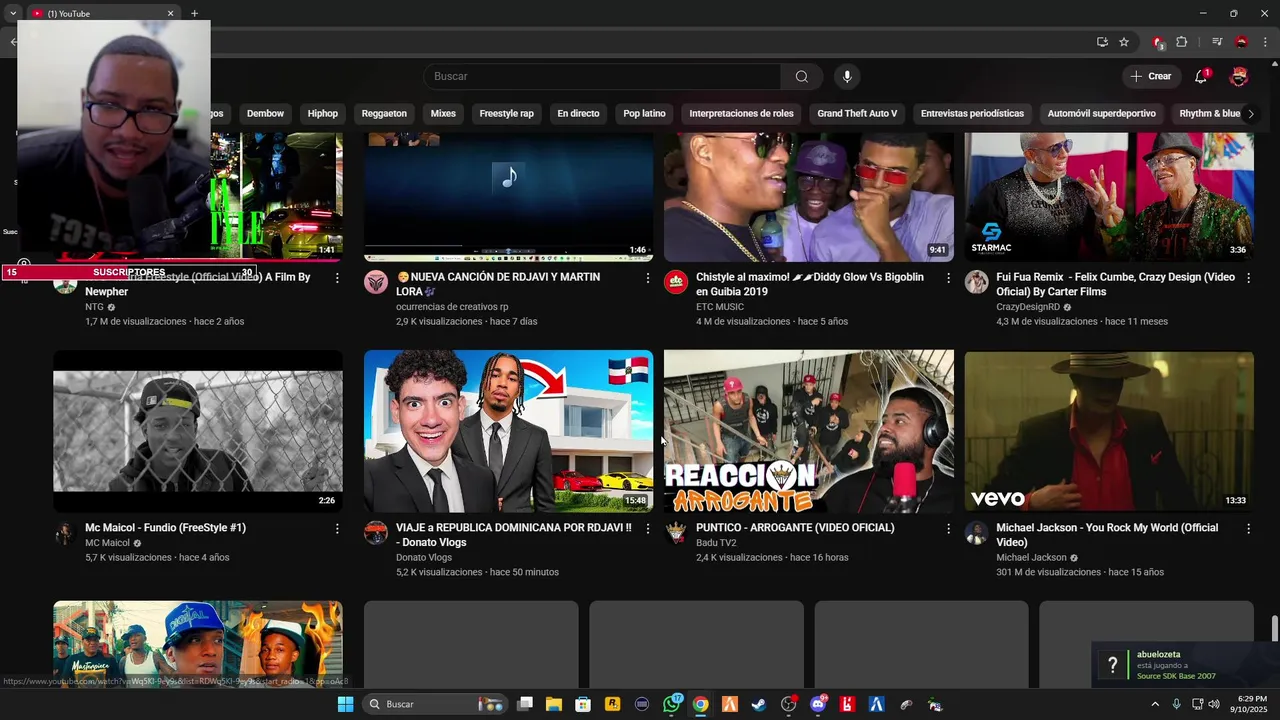Click the red extension icon in Chrome toolbar
Viewport: 1280px width, 720px height.
pos(1158,42)
